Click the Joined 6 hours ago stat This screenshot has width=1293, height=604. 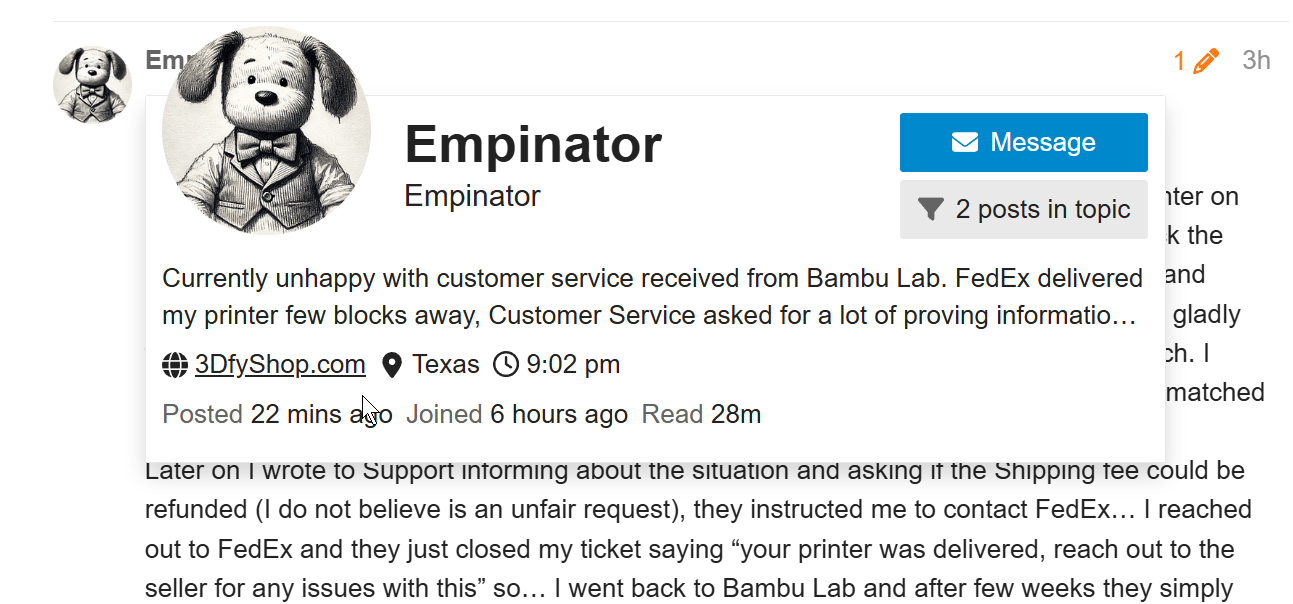point(517,414)
